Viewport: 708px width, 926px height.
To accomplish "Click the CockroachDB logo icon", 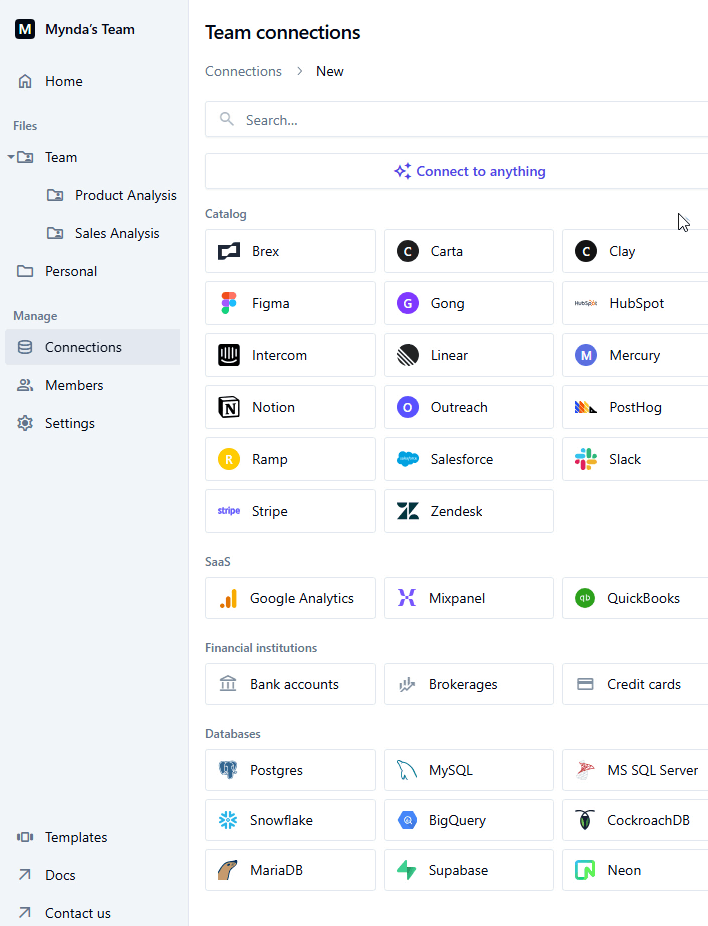I will [x=585, y=820].
